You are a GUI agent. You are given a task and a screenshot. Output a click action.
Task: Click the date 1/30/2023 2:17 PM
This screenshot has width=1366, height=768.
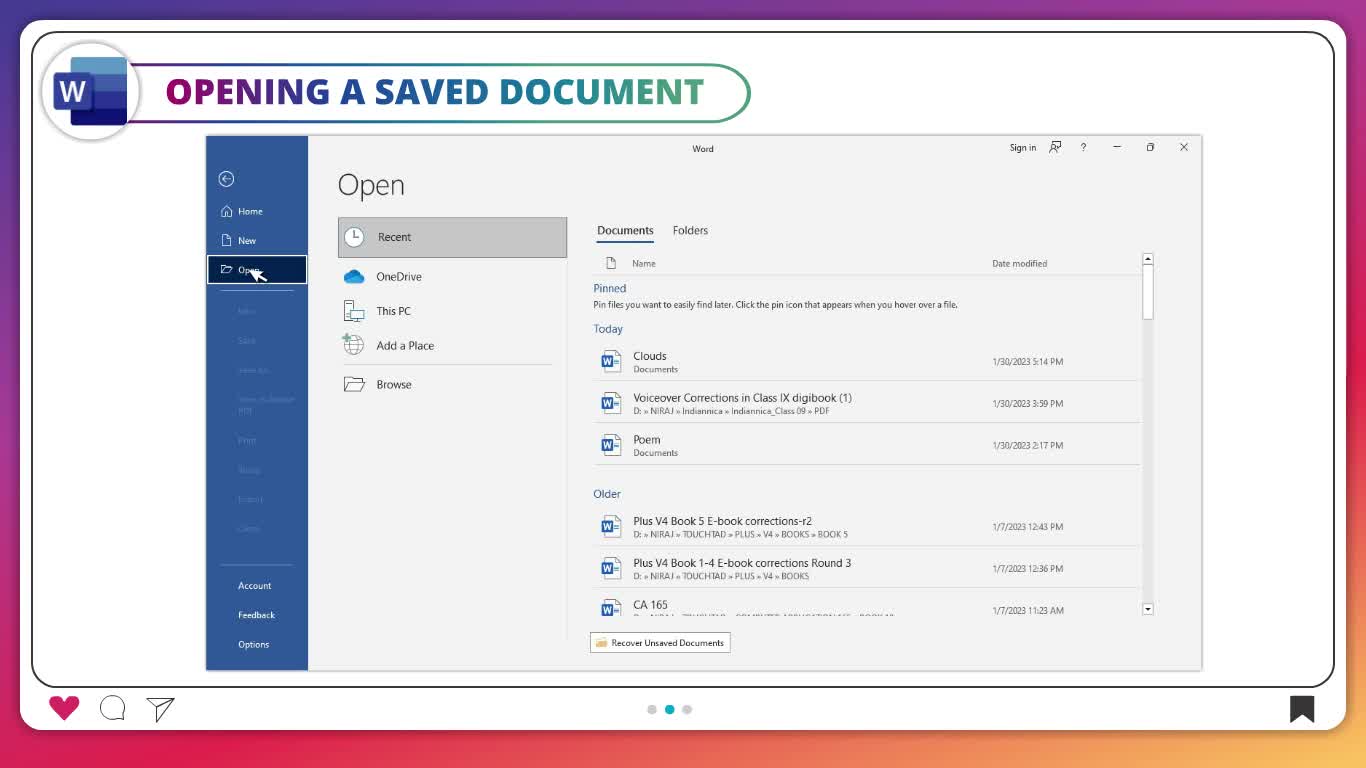1027,446
